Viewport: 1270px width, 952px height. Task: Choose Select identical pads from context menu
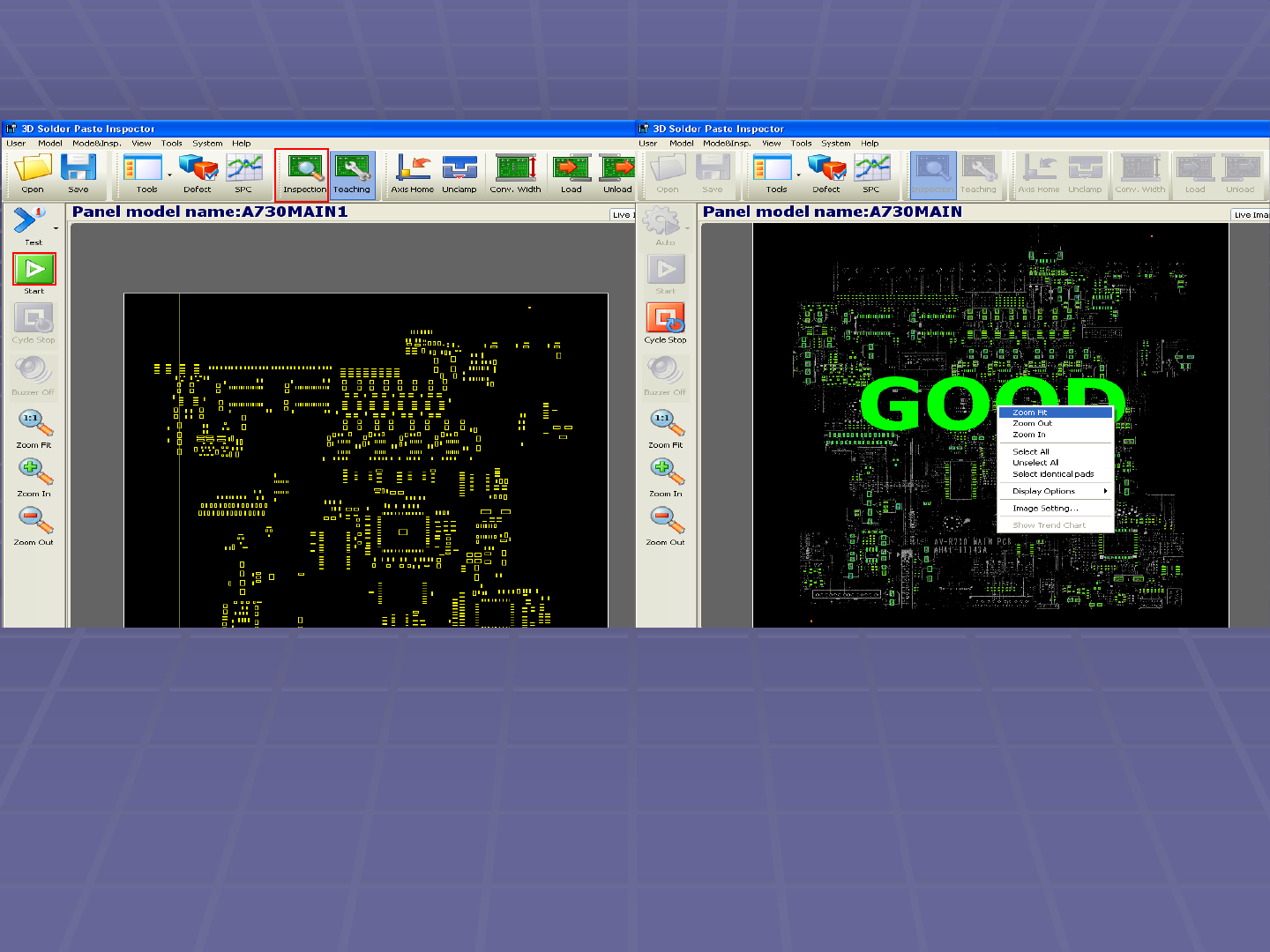click(x=1053, y=474)
